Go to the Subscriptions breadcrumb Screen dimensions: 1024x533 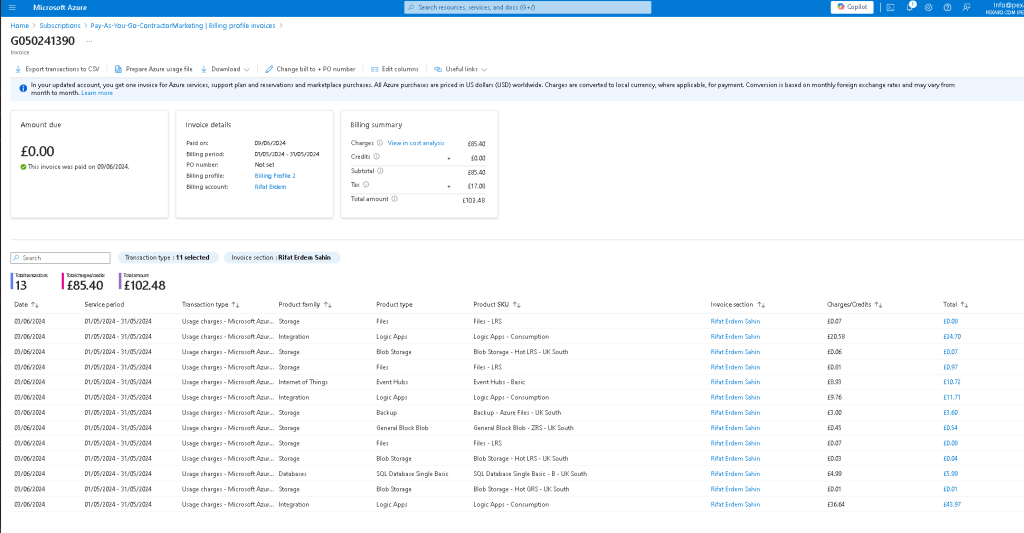(x=60, y=25)
